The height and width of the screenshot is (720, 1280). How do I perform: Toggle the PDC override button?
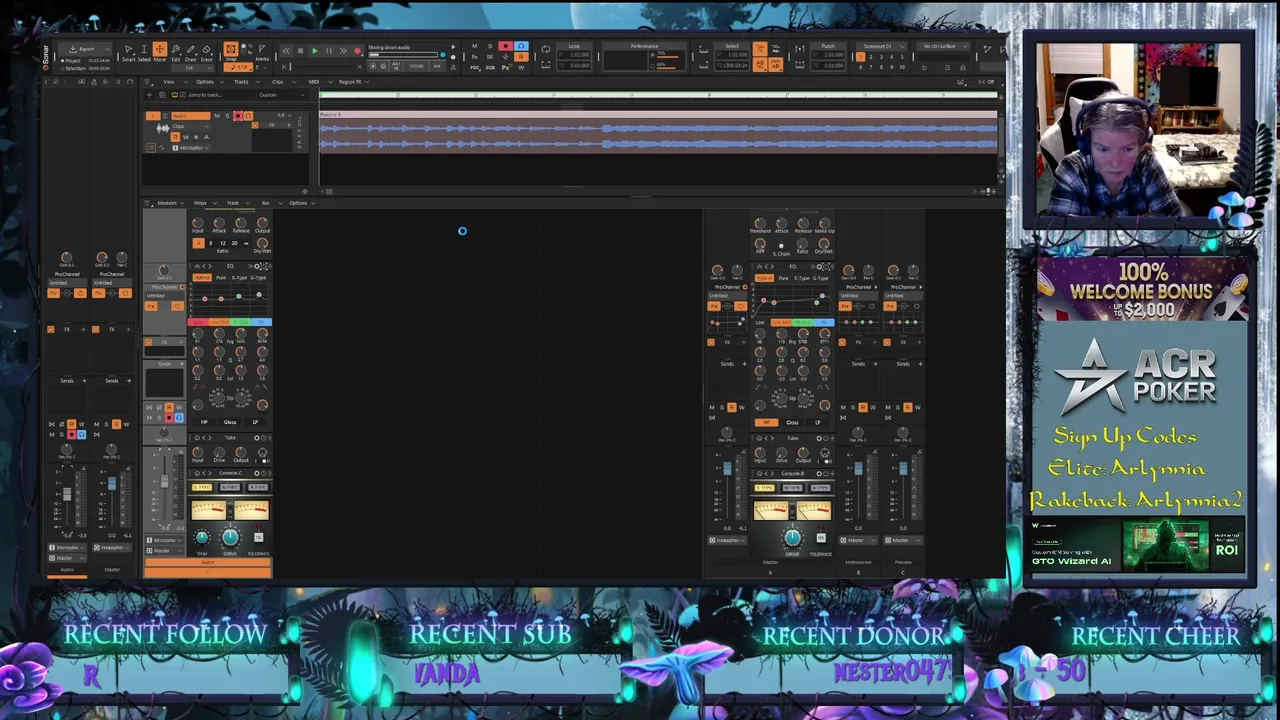tap(474, 68)
